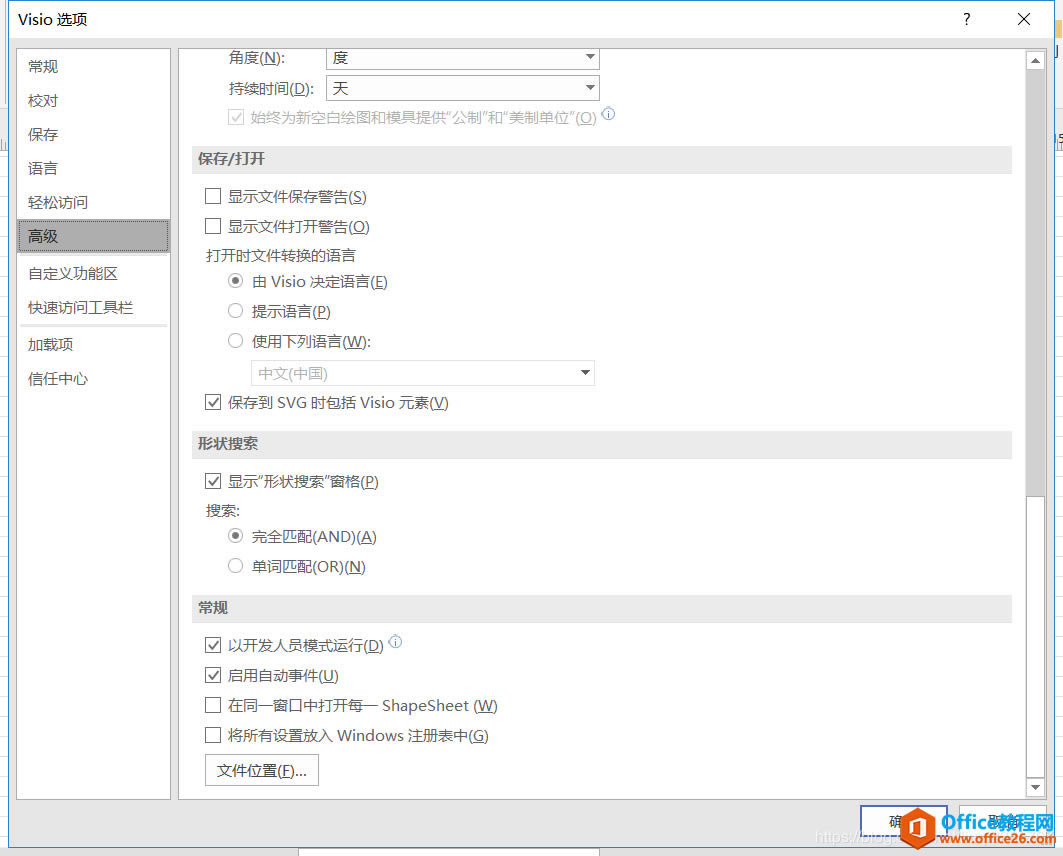Switch to 保存 settings page
The image size is (1063, 856).
(93, 134)
